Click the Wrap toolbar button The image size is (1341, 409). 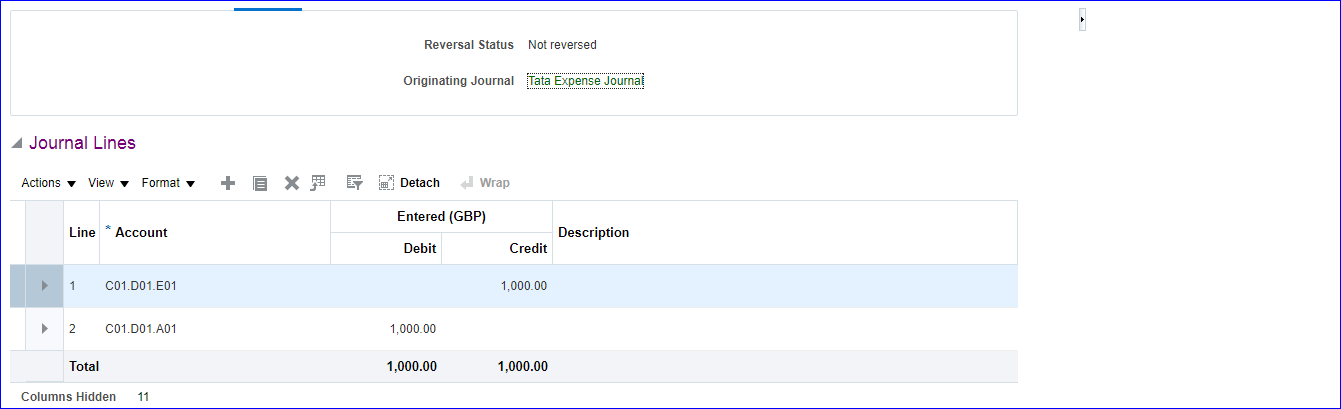pyautogui.click(x=485, y=183)
